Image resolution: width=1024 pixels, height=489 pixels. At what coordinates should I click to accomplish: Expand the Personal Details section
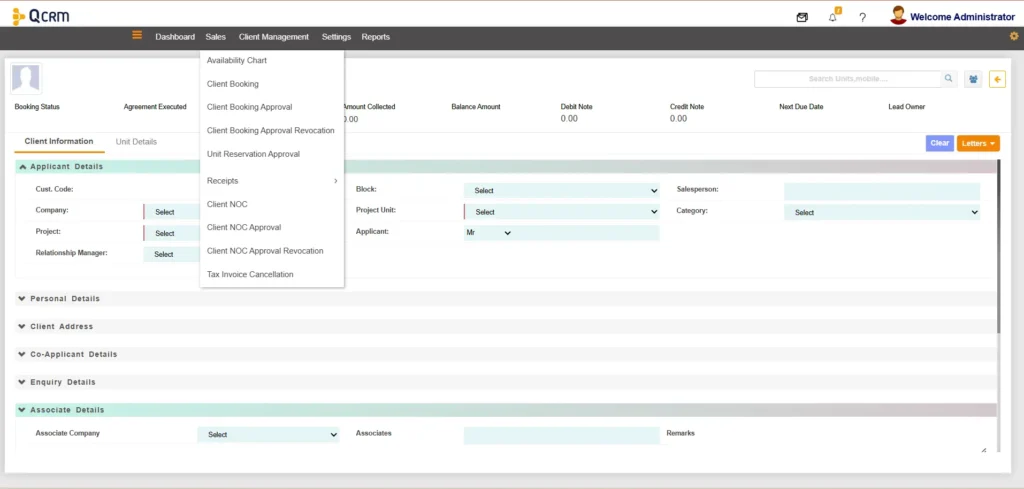pyautogui.click(x=506, y=298)
